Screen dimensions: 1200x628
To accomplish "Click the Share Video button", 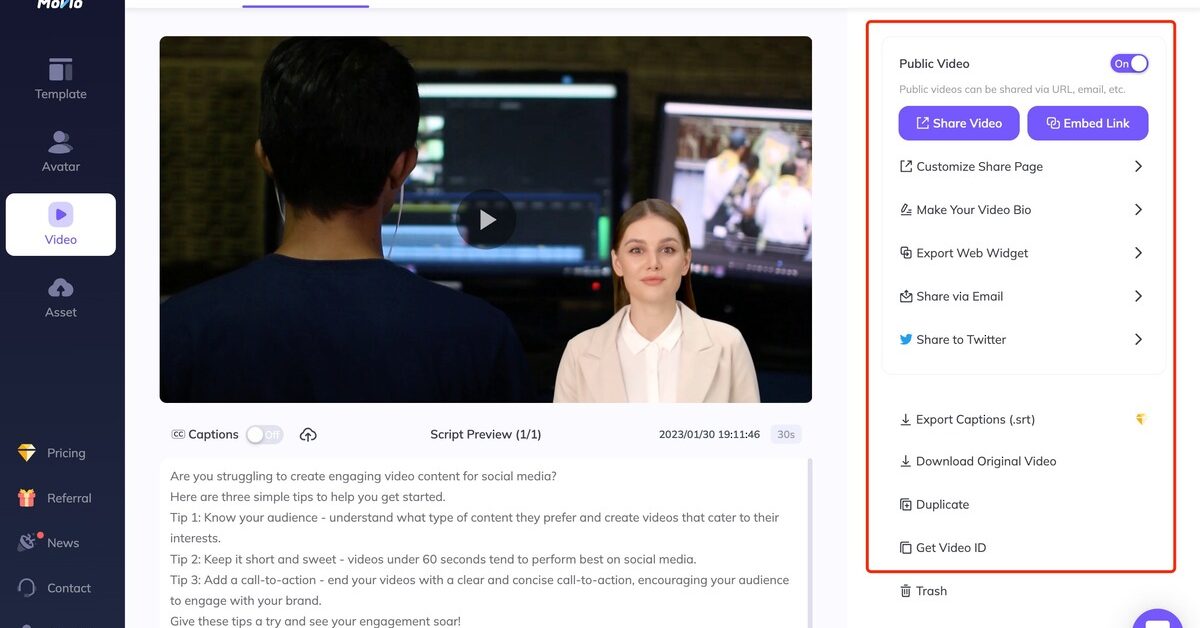I will (959, 123).
